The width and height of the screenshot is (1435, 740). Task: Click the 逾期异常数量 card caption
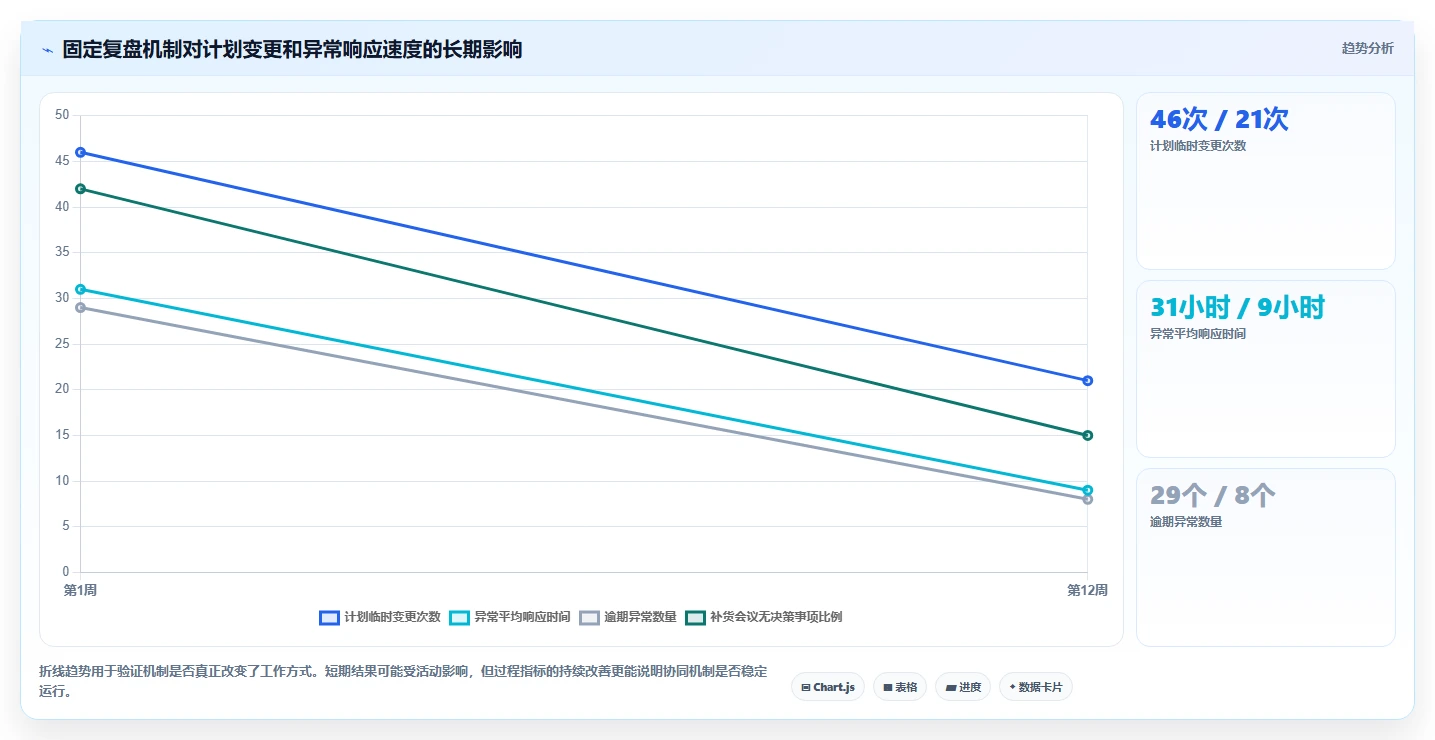pyautogui.click(x=1186, y=522)
